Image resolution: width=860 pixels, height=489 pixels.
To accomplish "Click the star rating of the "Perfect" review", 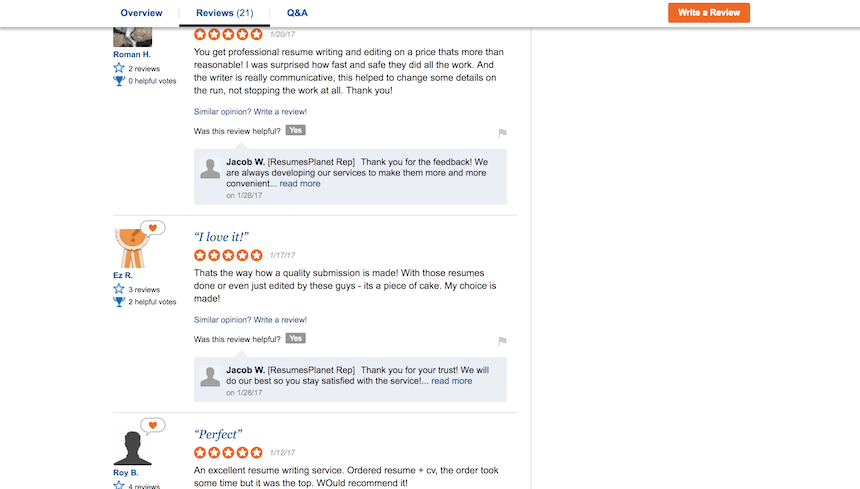I will pos(228,453).
